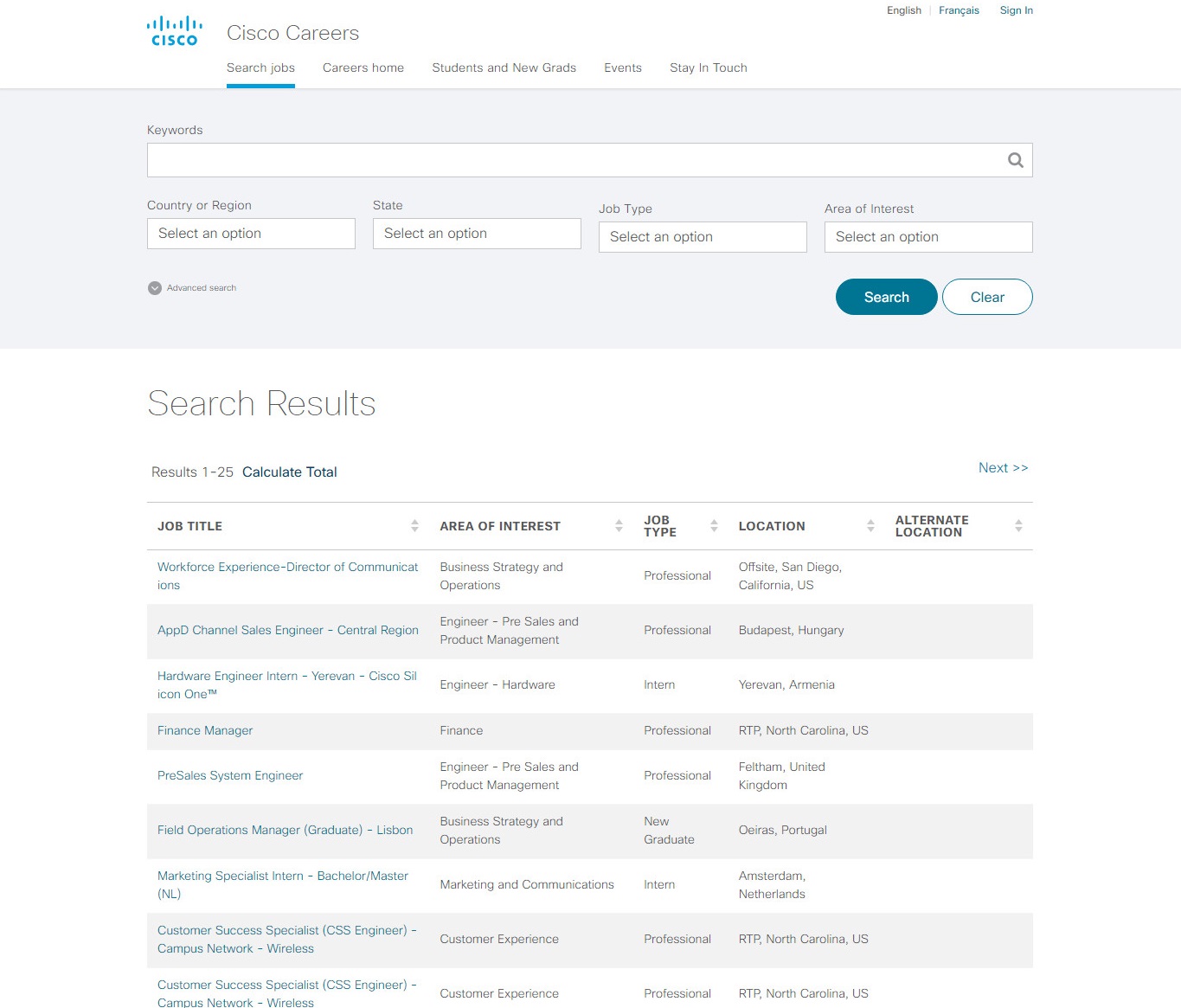
Task: Click the Keywords input field
Action: pyautogui.click(x=571, y=160)
